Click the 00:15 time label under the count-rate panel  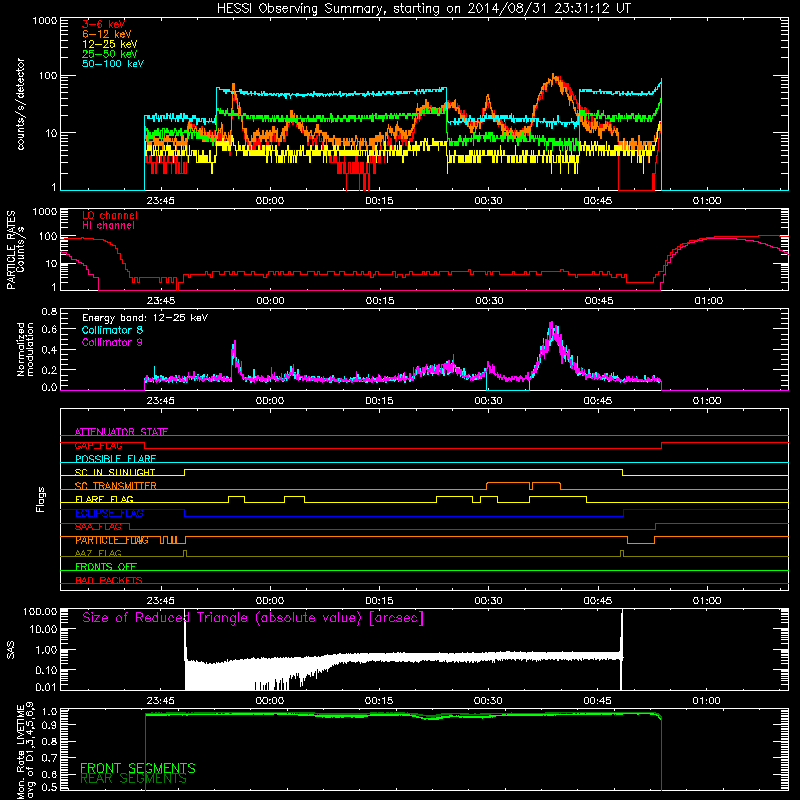tap(379, 201)
